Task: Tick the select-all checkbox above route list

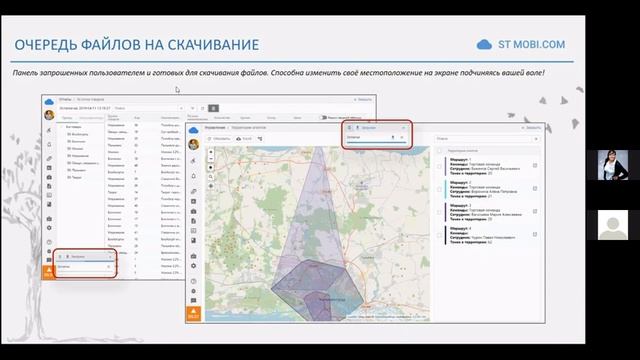Action: 440,151
